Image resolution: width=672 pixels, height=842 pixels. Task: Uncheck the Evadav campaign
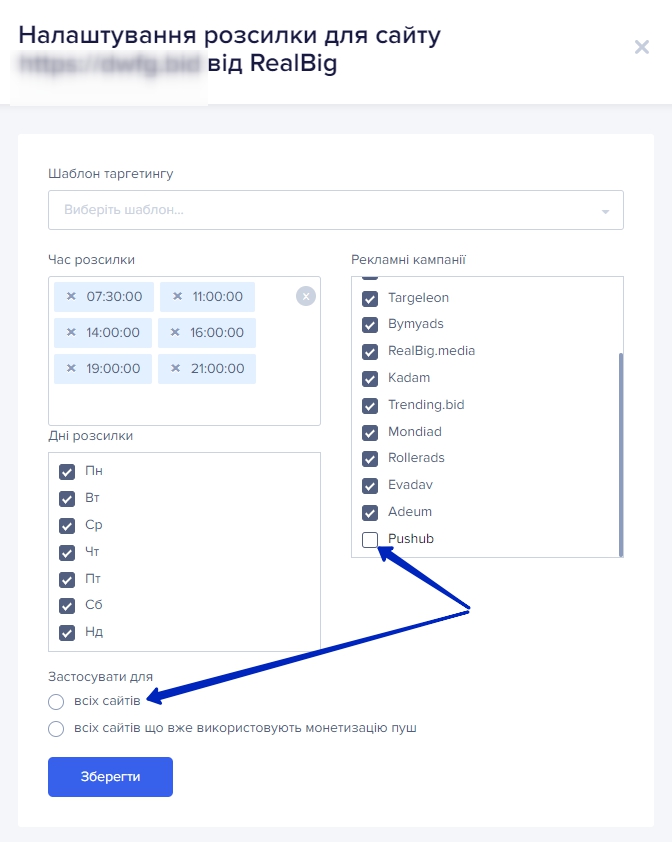pyautogui.click(x=370, y=485)
